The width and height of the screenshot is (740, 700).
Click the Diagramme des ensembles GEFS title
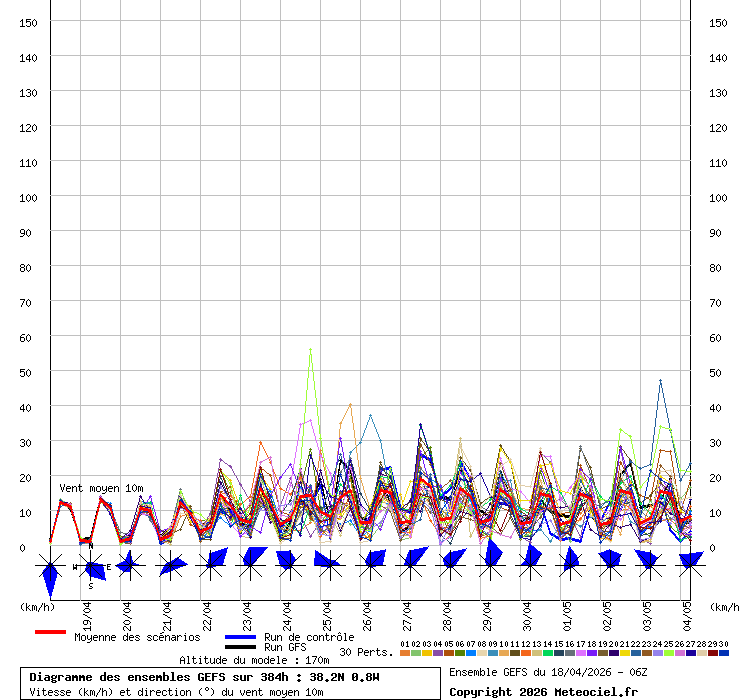(205, 677)
